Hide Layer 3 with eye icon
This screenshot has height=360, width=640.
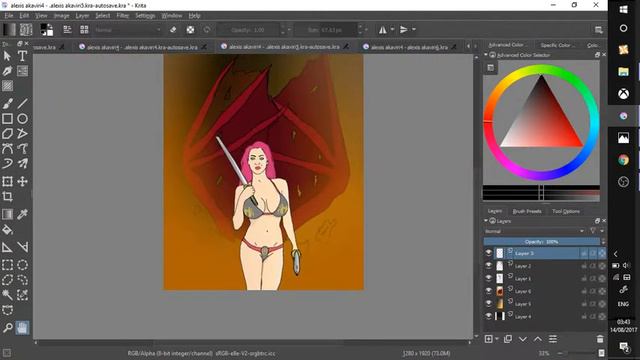coord(489,253)
